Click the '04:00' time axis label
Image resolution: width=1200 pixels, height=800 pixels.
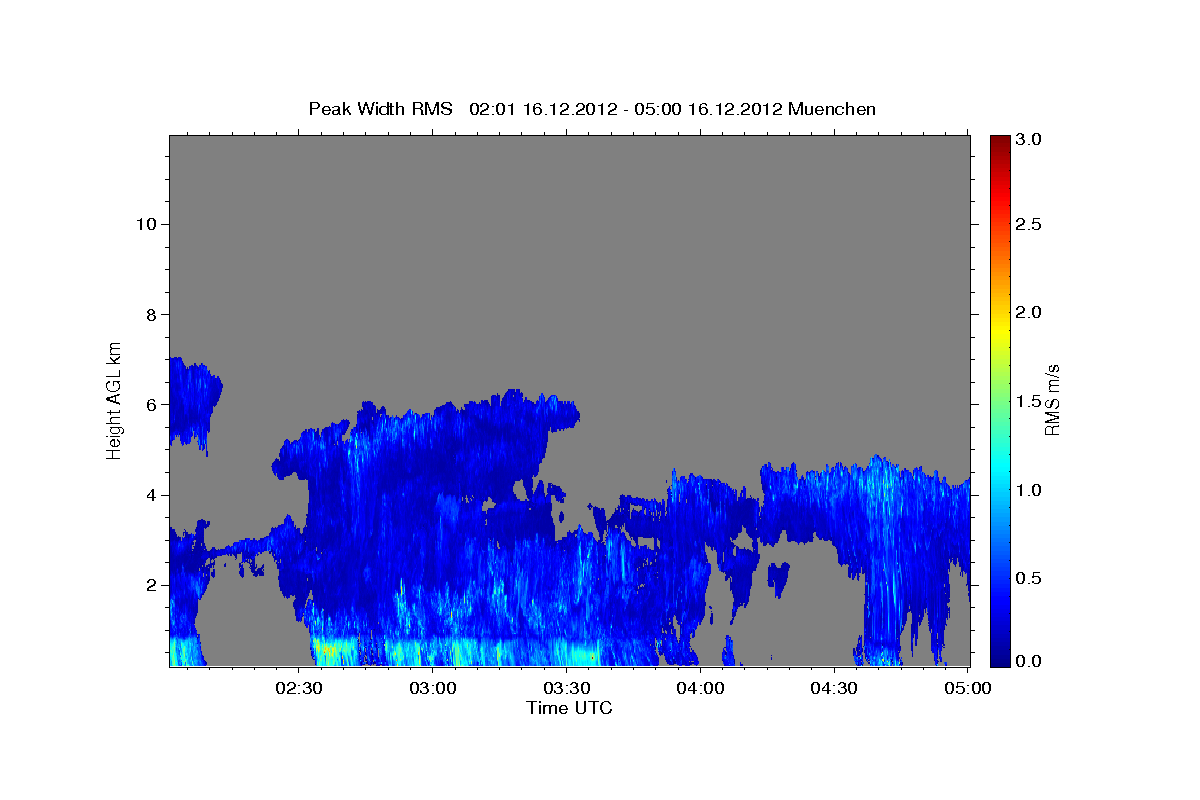[700, 688]
